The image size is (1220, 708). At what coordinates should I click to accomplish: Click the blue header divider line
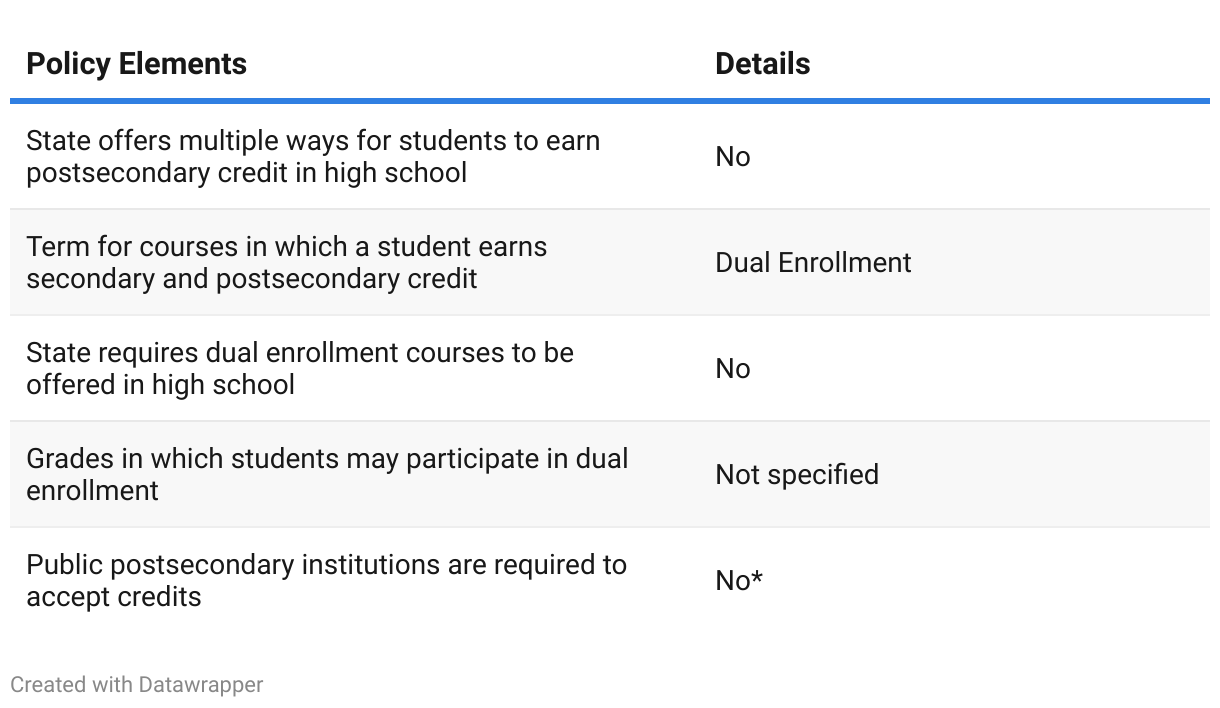610,101
